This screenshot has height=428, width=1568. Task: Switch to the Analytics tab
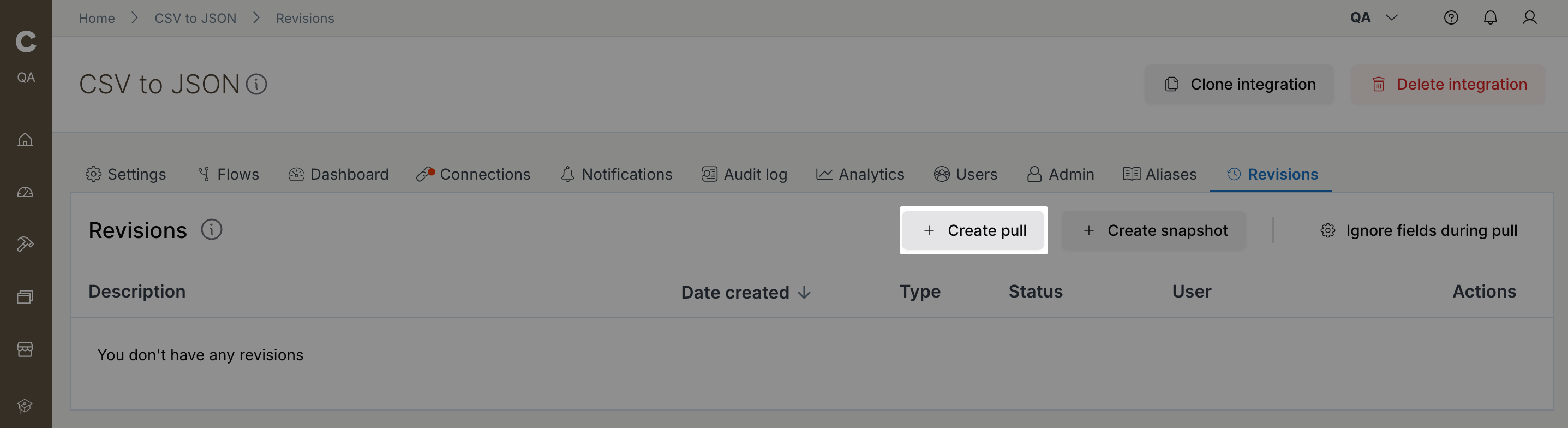[860, 174]
